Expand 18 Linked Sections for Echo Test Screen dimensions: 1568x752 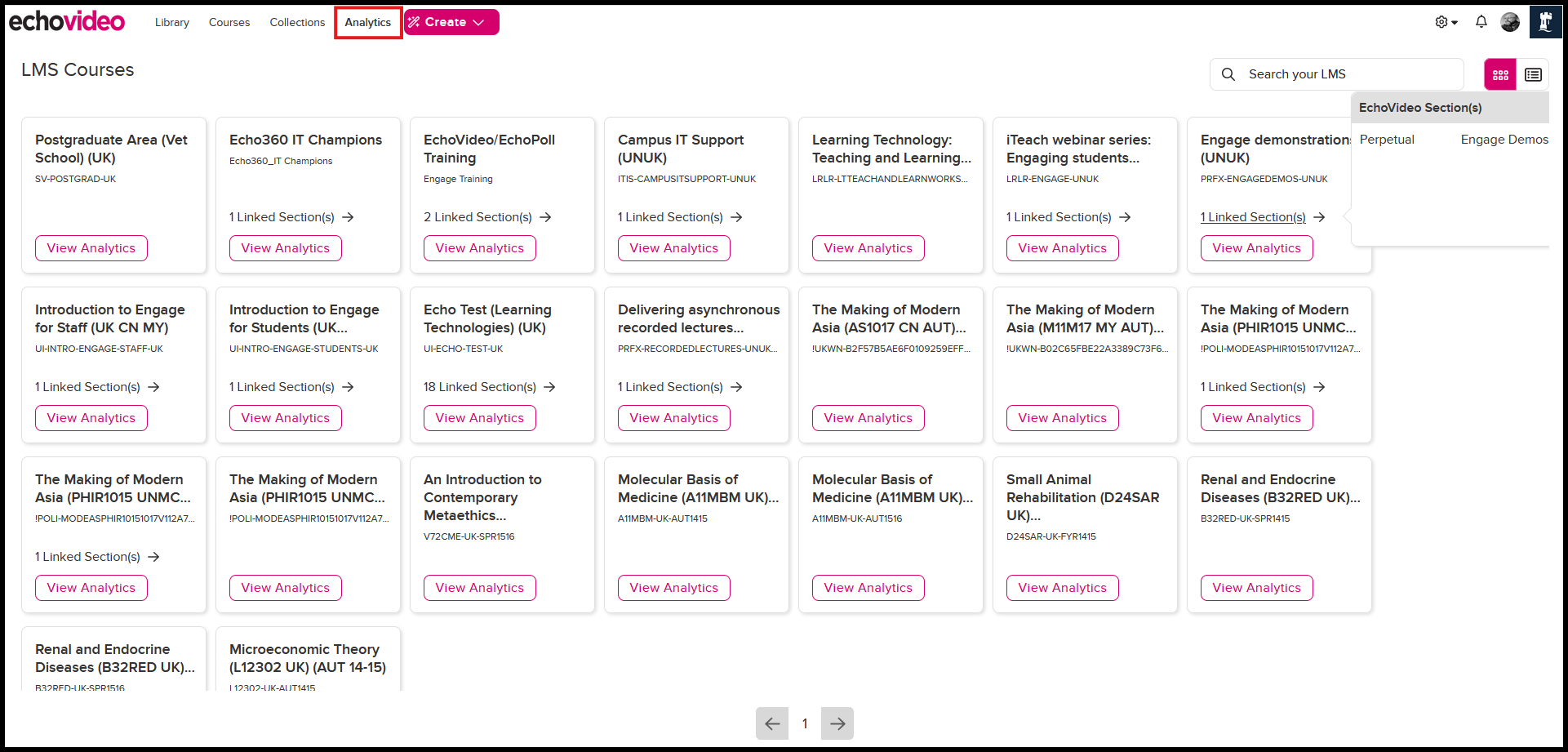[x=489, y=387]
